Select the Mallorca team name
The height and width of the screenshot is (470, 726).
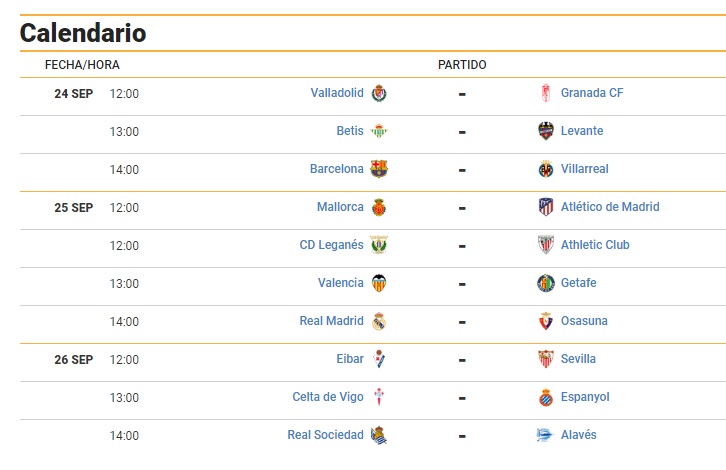340,207
